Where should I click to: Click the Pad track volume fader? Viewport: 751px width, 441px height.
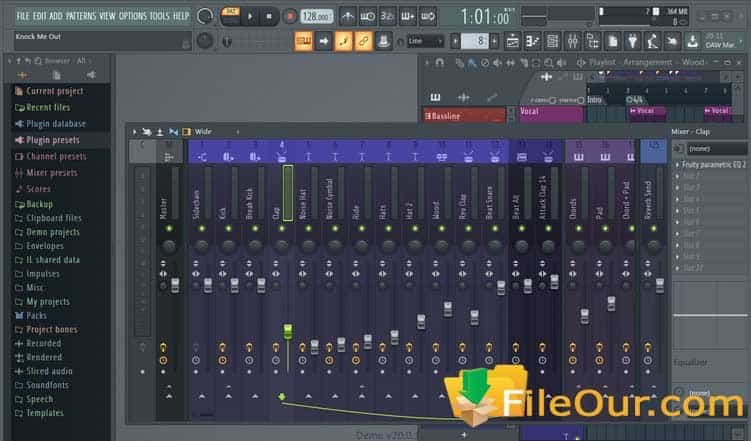point(611,304)
